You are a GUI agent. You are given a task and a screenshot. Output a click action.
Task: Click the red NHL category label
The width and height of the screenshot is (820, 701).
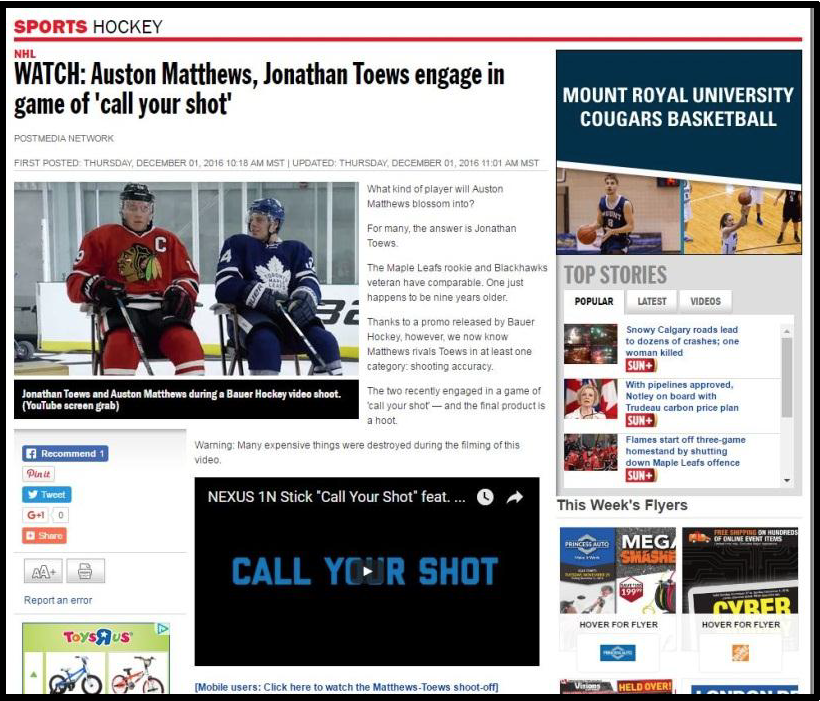pyautogui.click(x=25, y=53)
